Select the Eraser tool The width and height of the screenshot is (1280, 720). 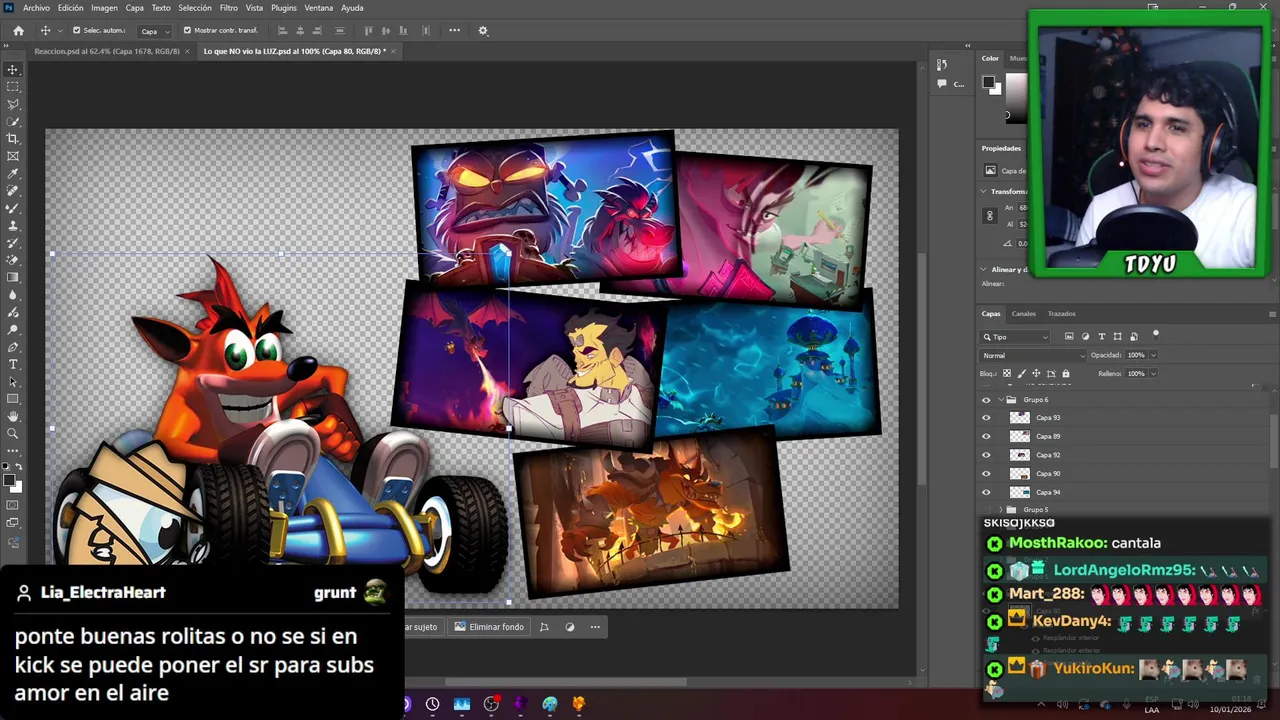pyautogui.click(x=13, y=260)
